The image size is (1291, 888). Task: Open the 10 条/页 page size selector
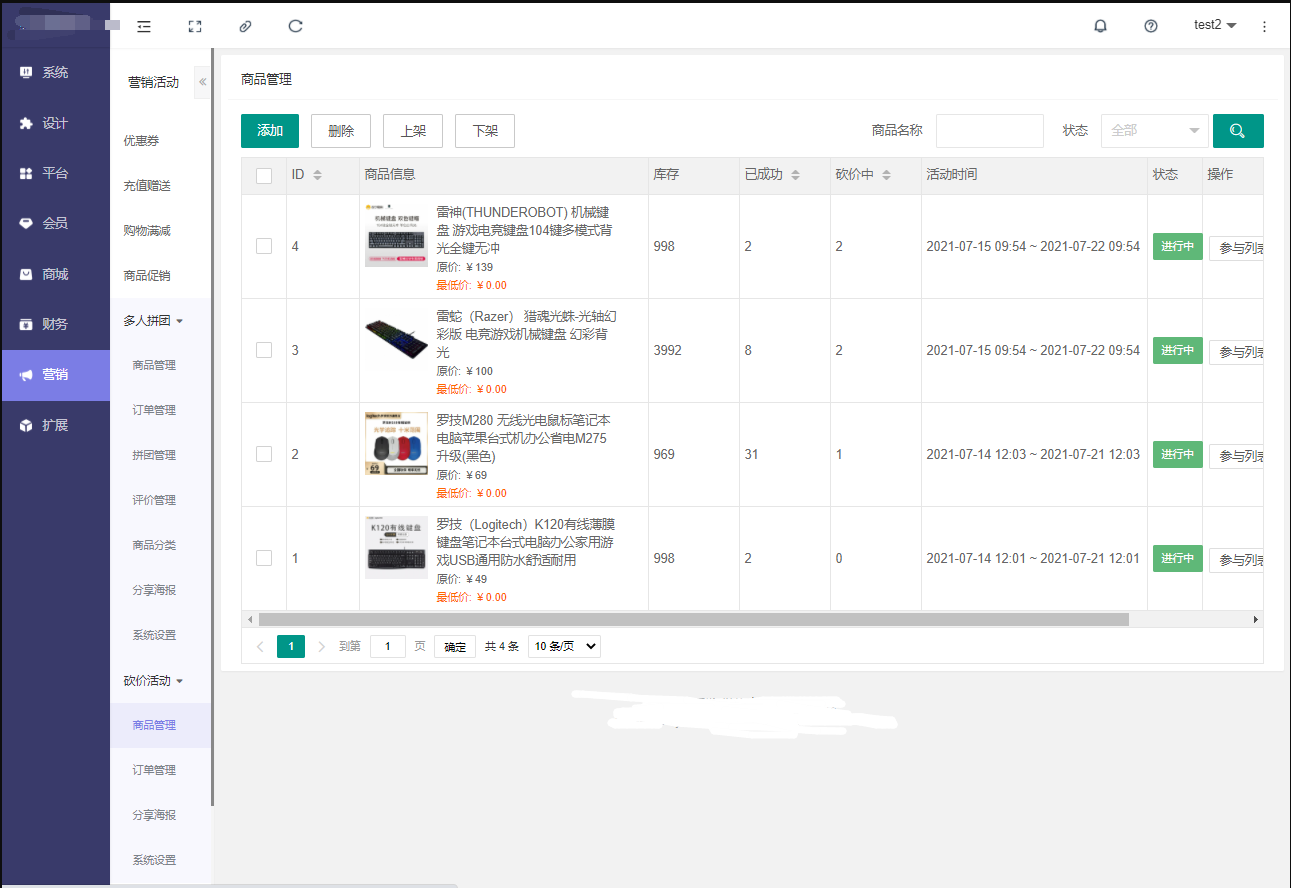tap(564, 646)
